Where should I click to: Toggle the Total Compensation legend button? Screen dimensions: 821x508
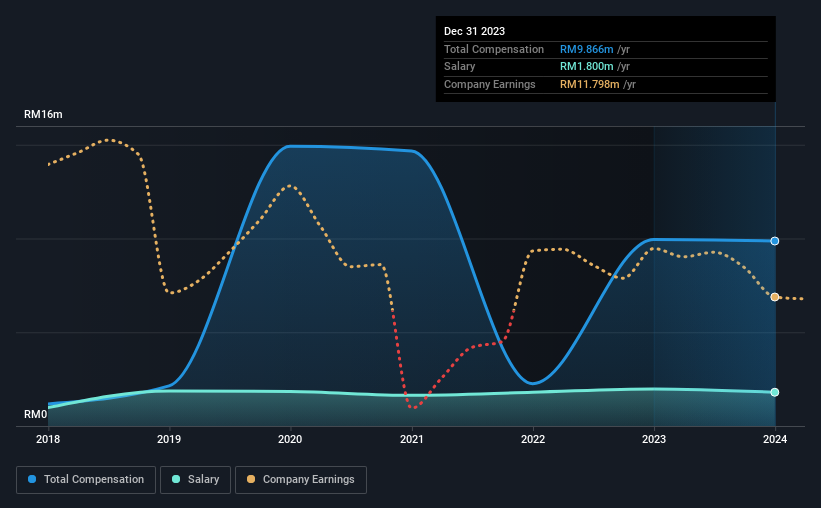86,480
